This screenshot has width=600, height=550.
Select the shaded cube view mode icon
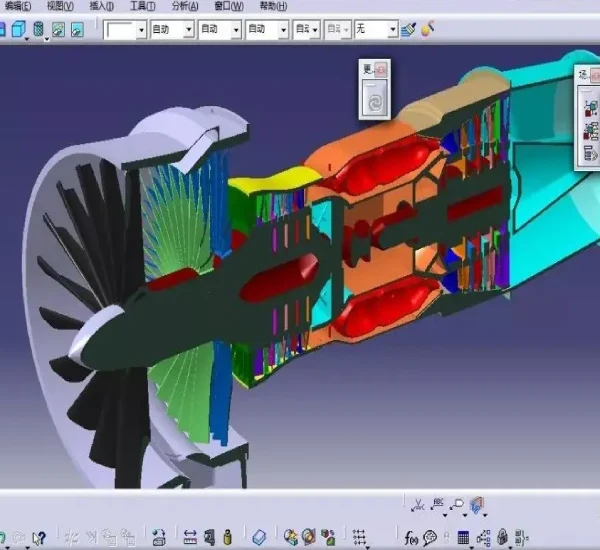(18, 29)
